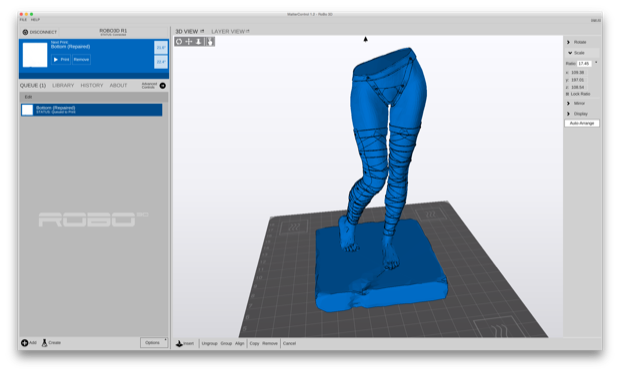Select the rotate view tool icon
620x374 pixels.
(x=179, y=42)
